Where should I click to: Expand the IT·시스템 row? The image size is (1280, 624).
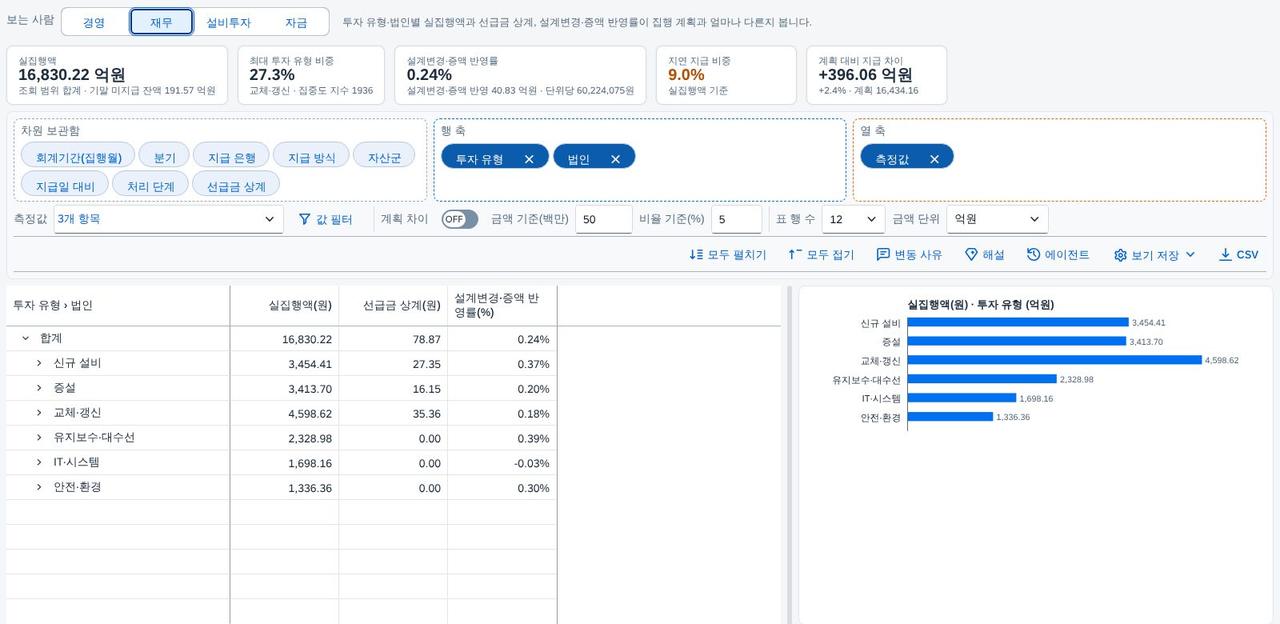point(39,463)
